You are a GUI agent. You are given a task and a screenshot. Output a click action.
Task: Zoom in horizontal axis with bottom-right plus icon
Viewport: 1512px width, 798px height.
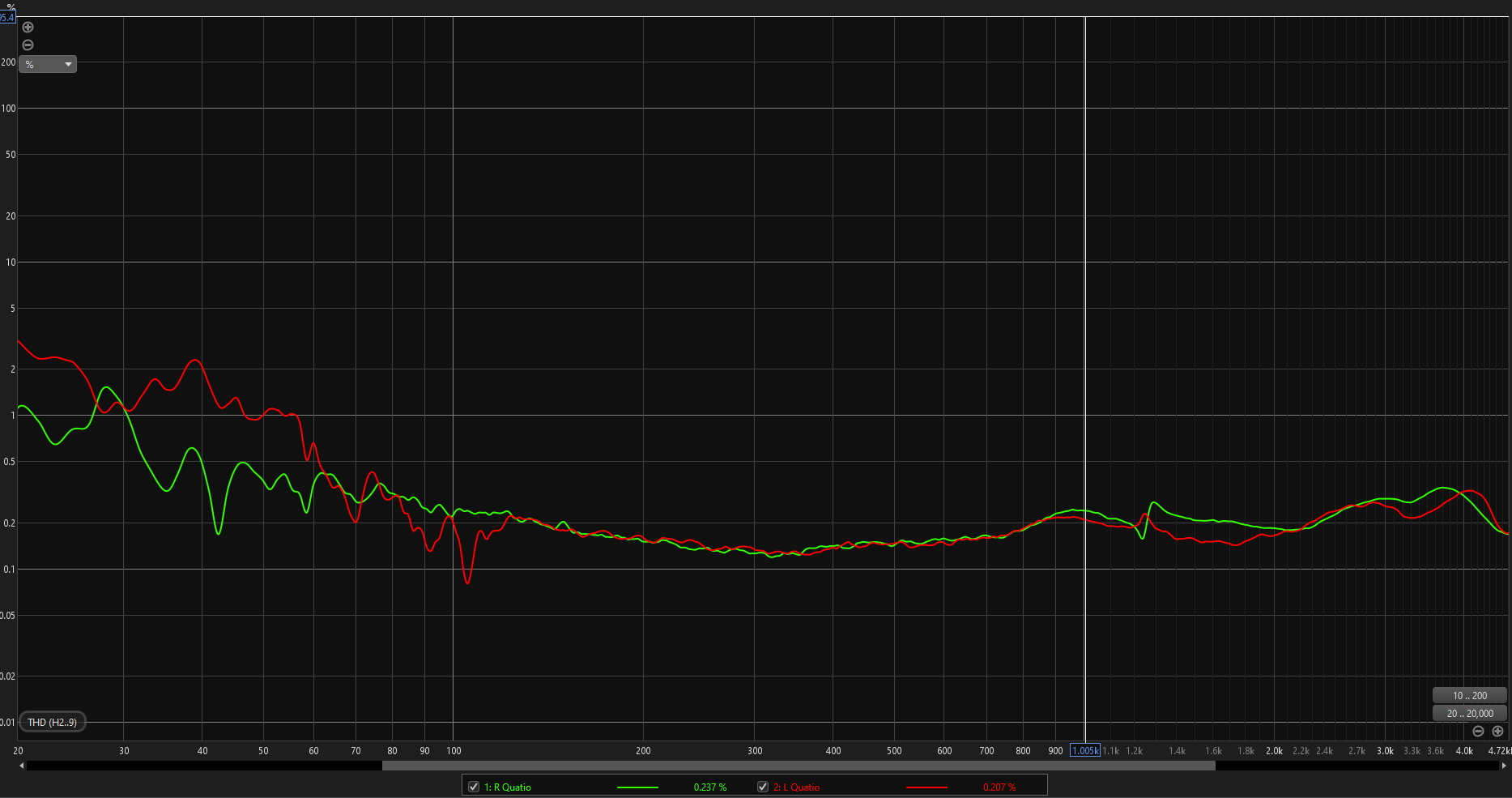tap(1497, 731)
